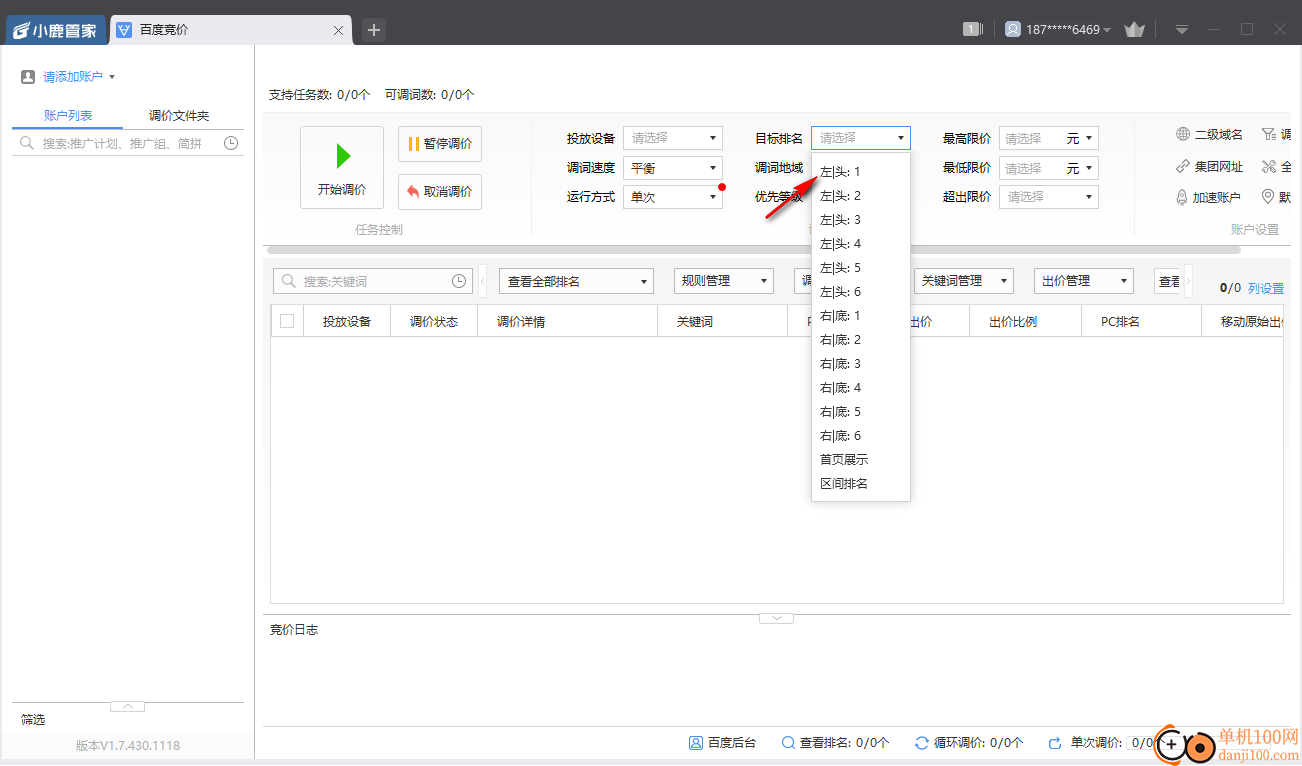1302x766 pixels.
Task: Click the clock icon in keyword search box
Action: [460, 282]
